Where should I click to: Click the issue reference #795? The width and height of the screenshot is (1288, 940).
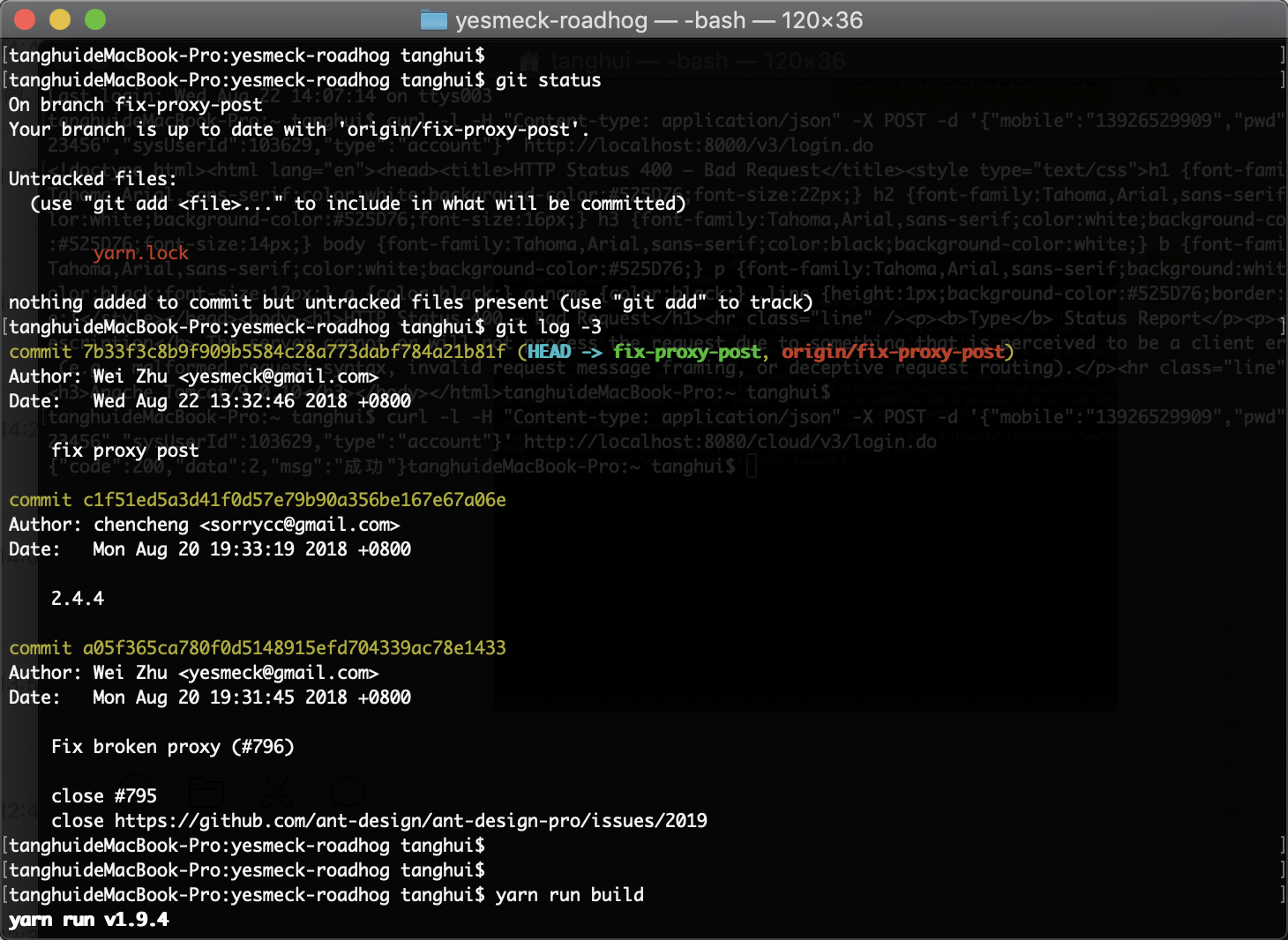coord(137,795)
